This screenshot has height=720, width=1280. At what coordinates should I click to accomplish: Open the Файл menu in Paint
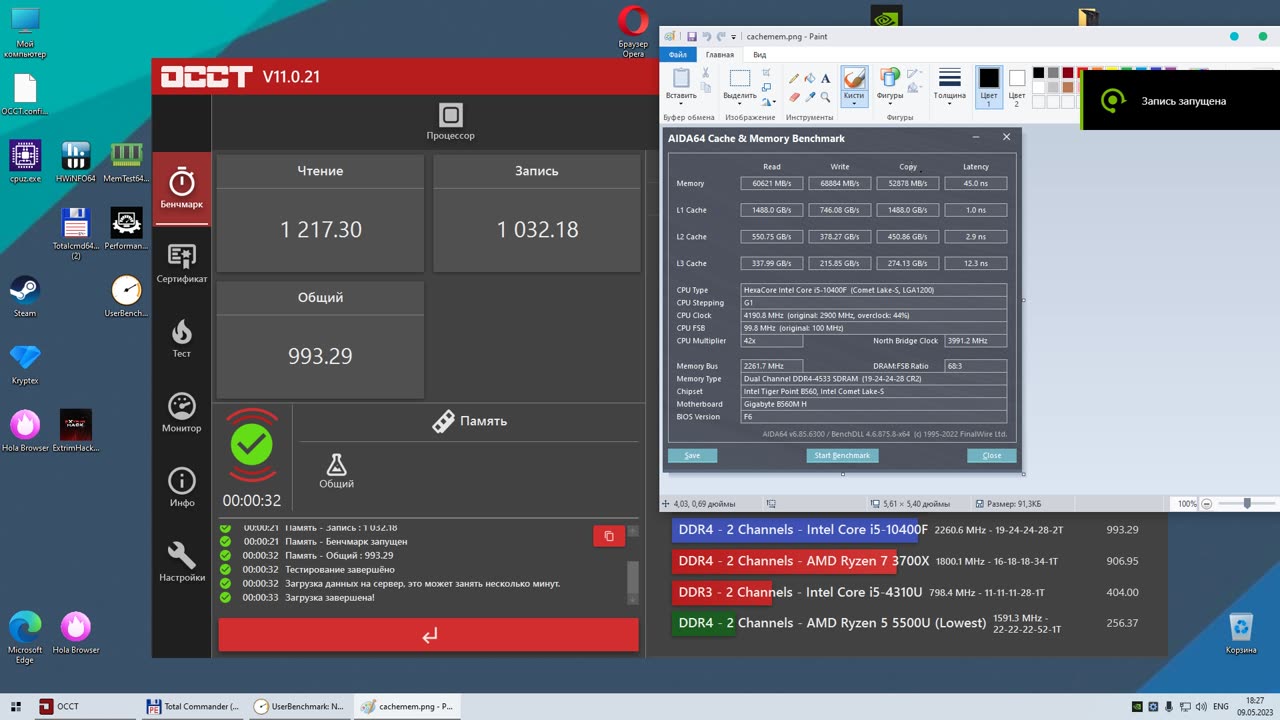[677, 55]
